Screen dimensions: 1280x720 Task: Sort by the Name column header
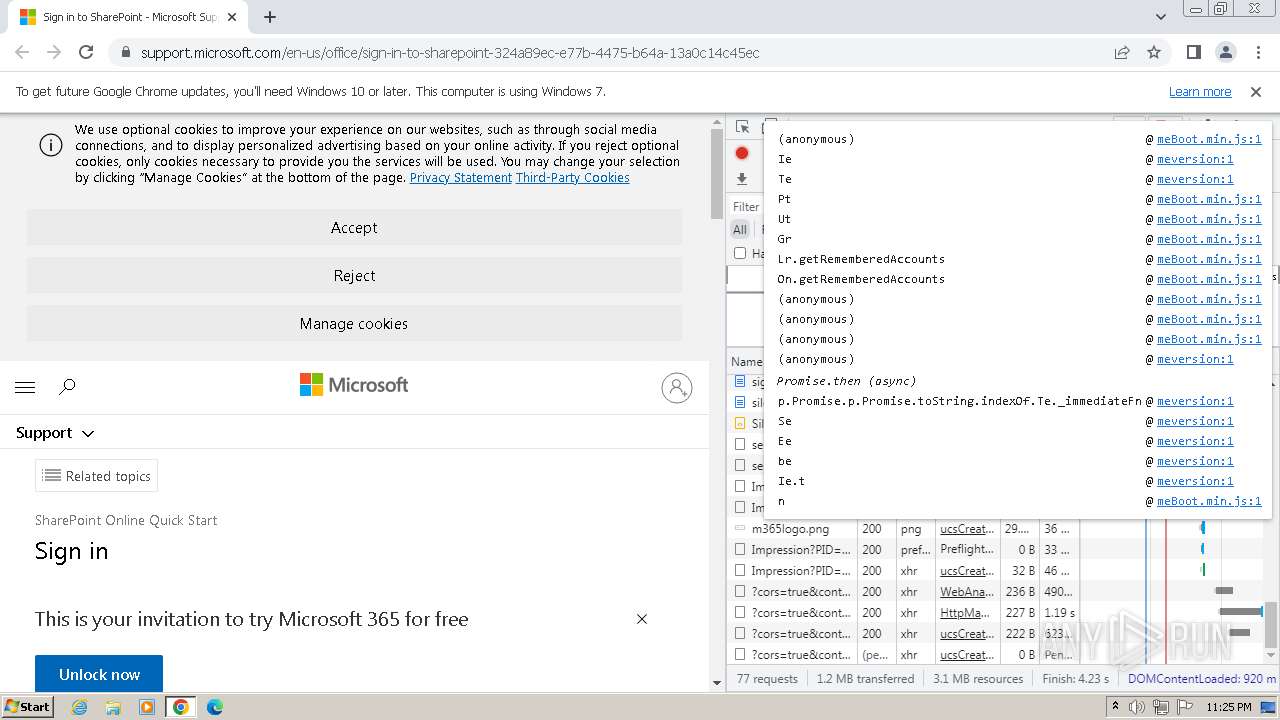(x=747, y=362)
